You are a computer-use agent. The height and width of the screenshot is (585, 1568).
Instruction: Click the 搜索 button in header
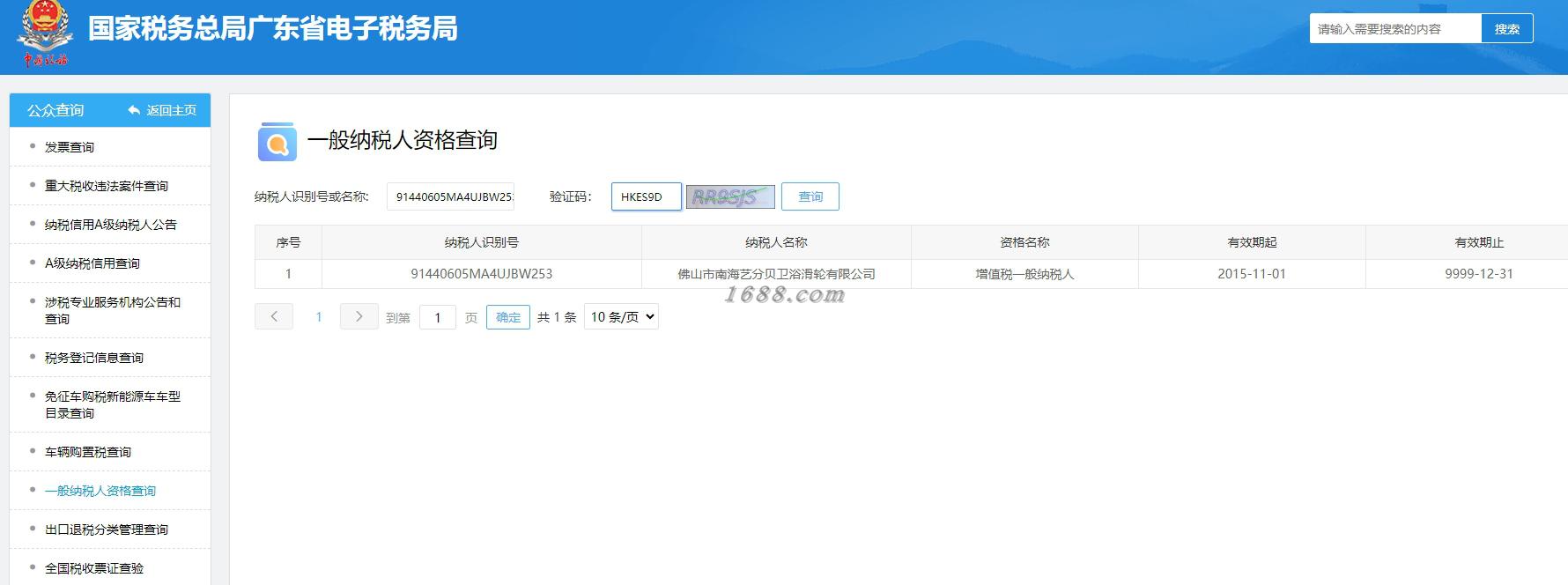1507,28
